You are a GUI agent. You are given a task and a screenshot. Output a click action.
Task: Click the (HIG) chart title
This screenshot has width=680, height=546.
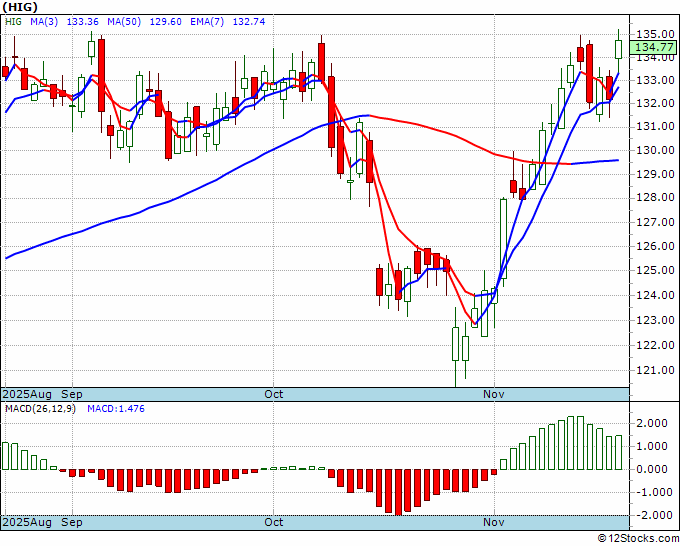(x=20, y=7)
